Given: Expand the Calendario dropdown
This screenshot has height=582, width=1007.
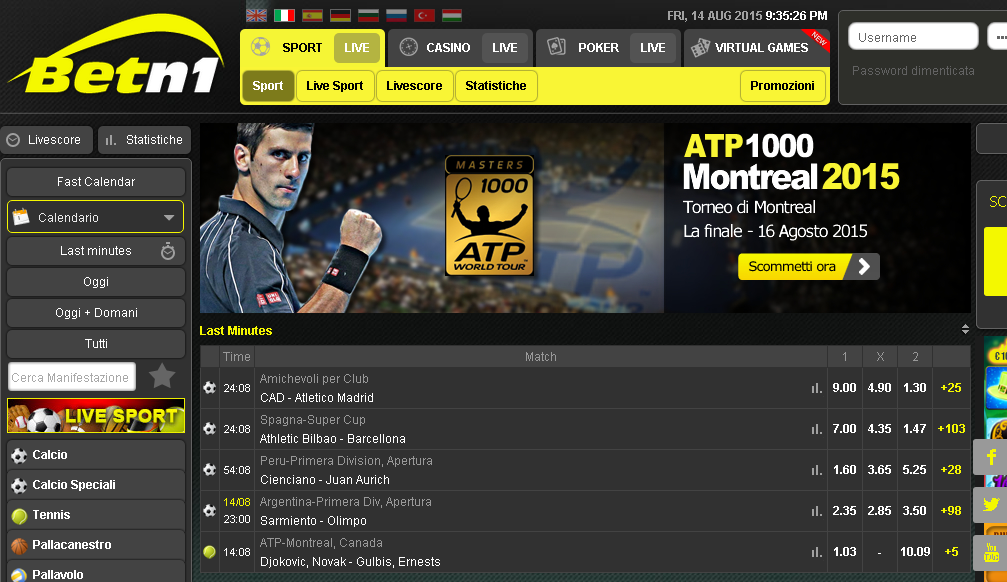Looking at the screenshot, I should 96,217.
